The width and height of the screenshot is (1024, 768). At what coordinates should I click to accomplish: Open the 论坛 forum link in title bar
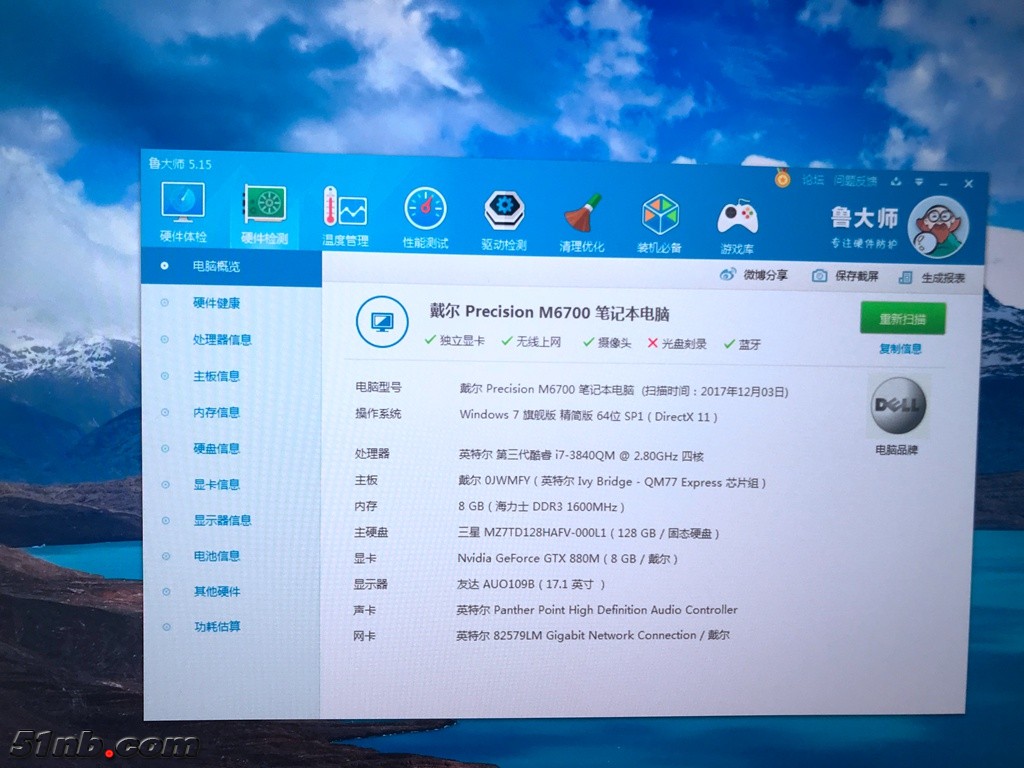tap(813, 180)
